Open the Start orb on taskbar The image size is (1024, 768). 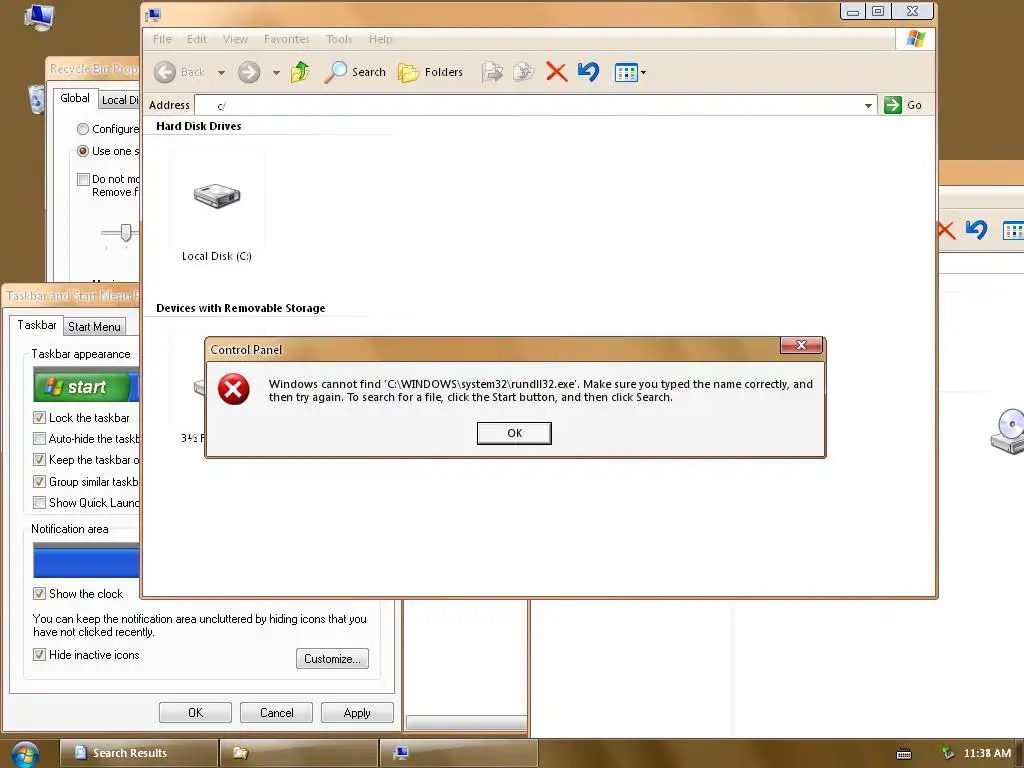point(25,754)
